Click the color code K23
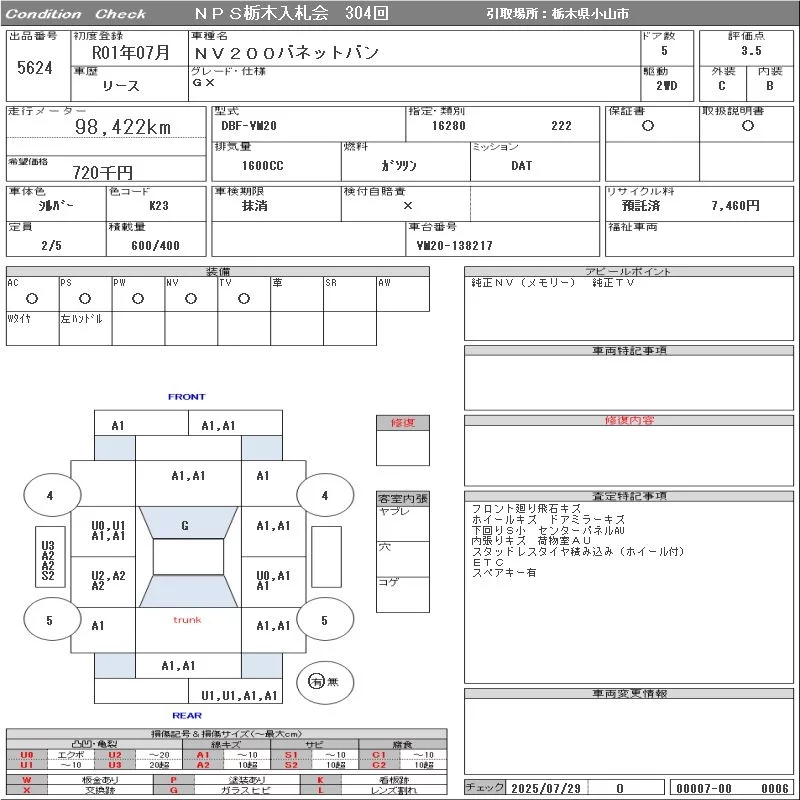The image size is (800, 800). (x=159, y=206)
